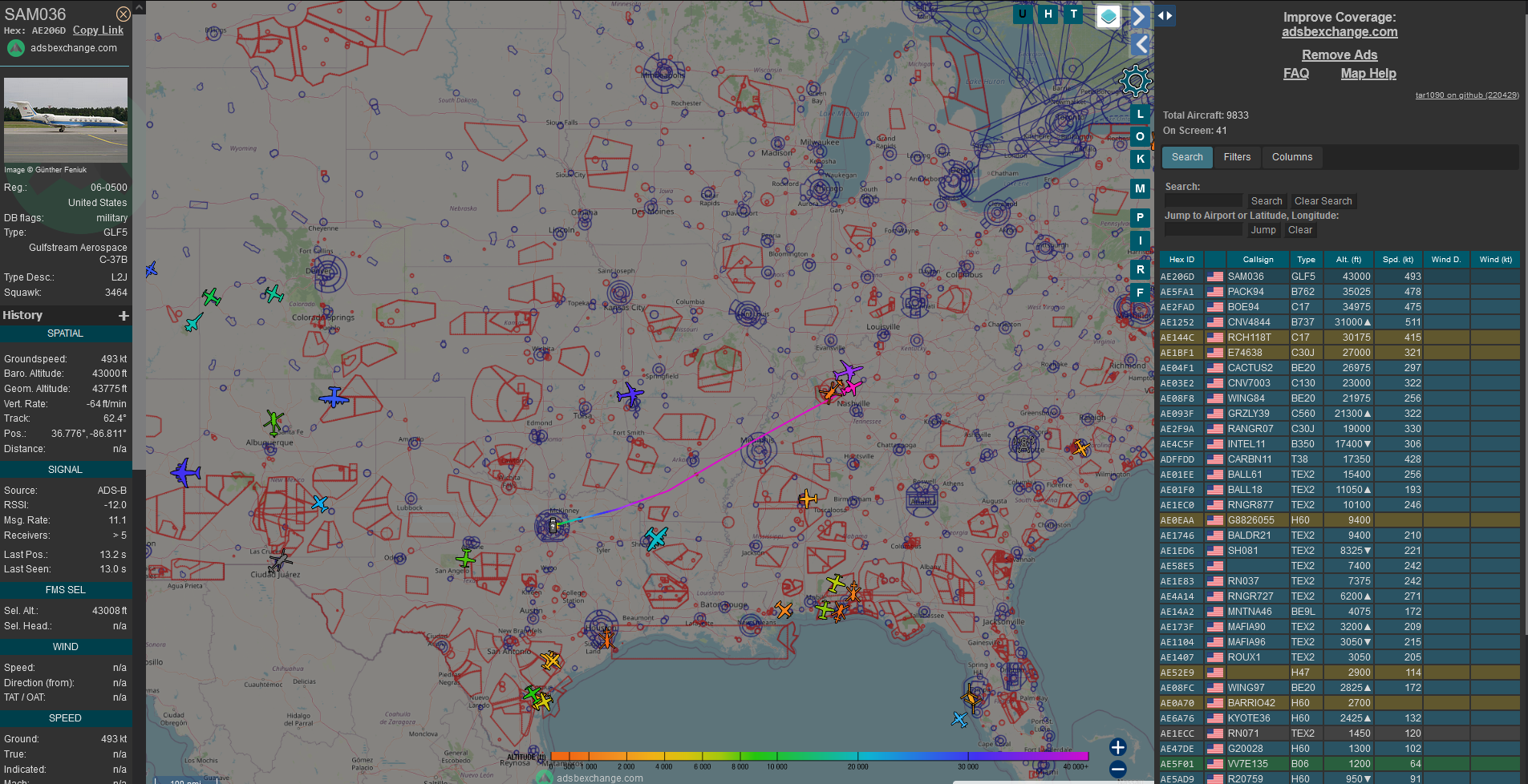Focus the Jump to Airport input field
Viewport: 1528px width, 784px height.
pos(1203,229)
